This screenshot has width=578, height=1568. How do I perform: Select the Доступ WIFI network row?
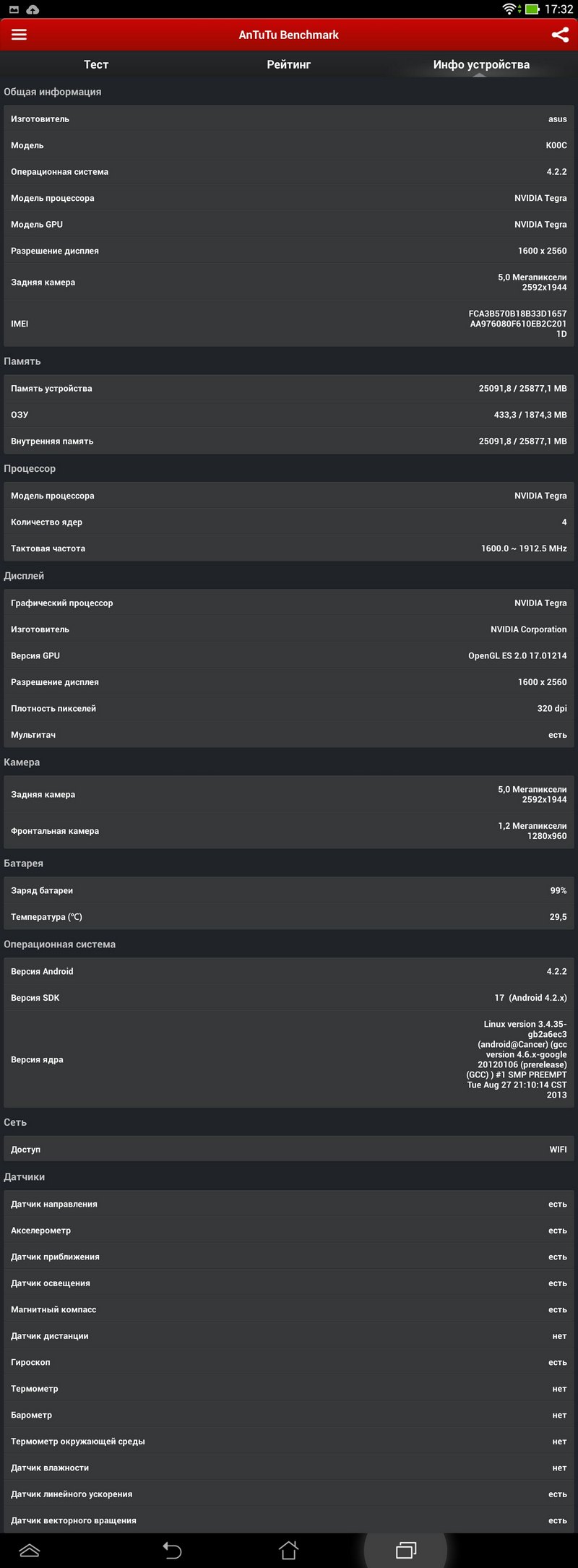click(x=289, y=1150)
